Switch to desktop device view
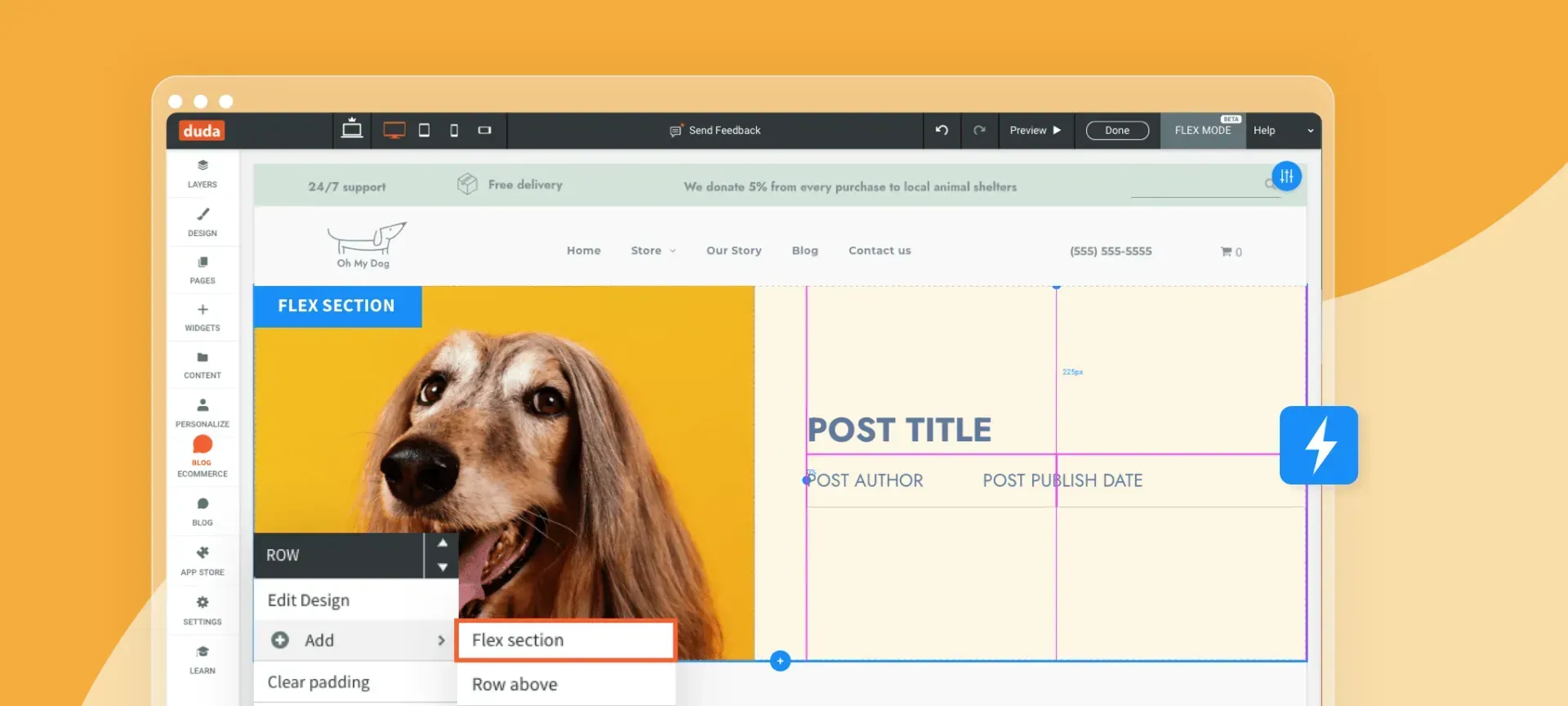Screen dimensions: 1568x706 (x=394, y=130)
